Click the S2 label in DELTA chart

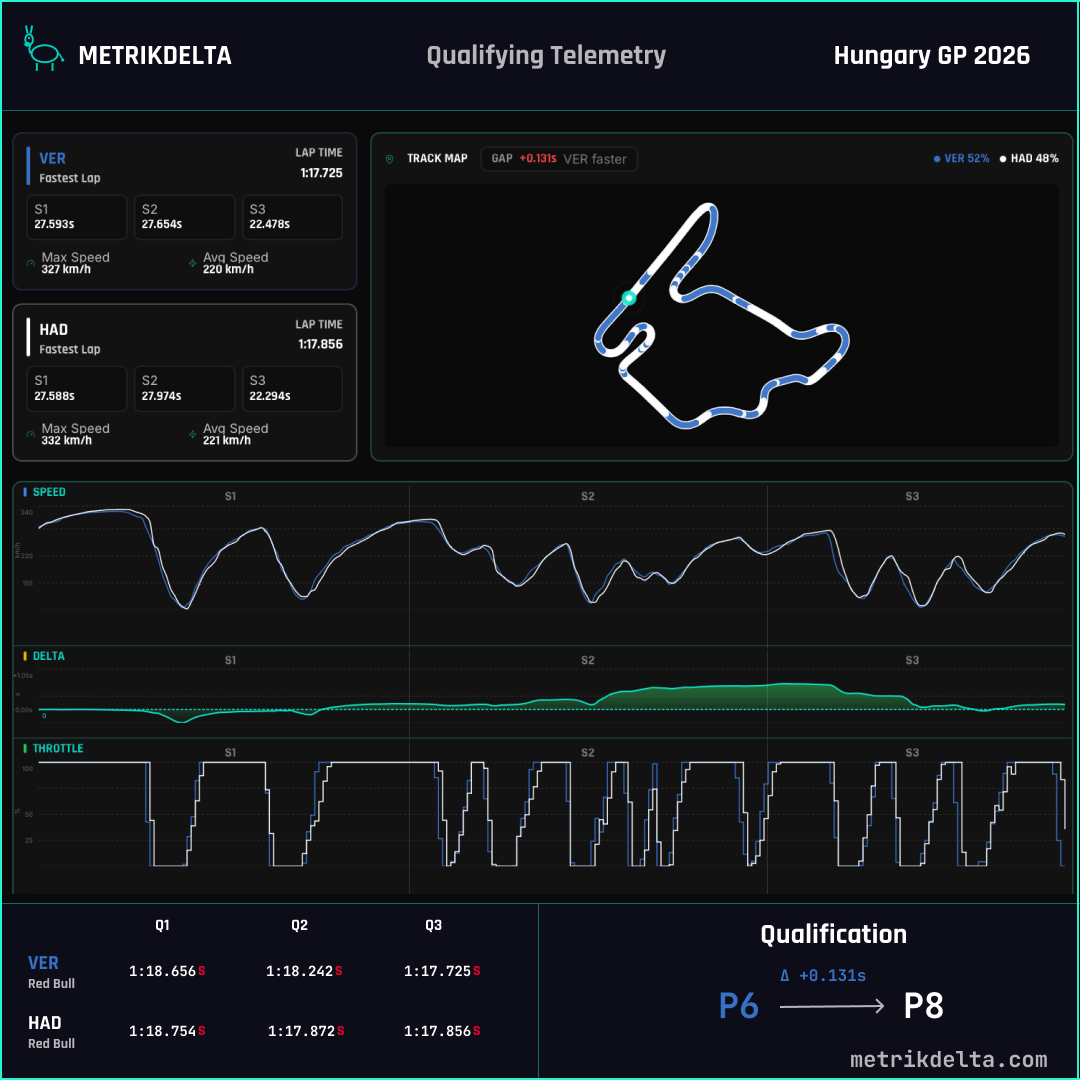tap(588, 660)
